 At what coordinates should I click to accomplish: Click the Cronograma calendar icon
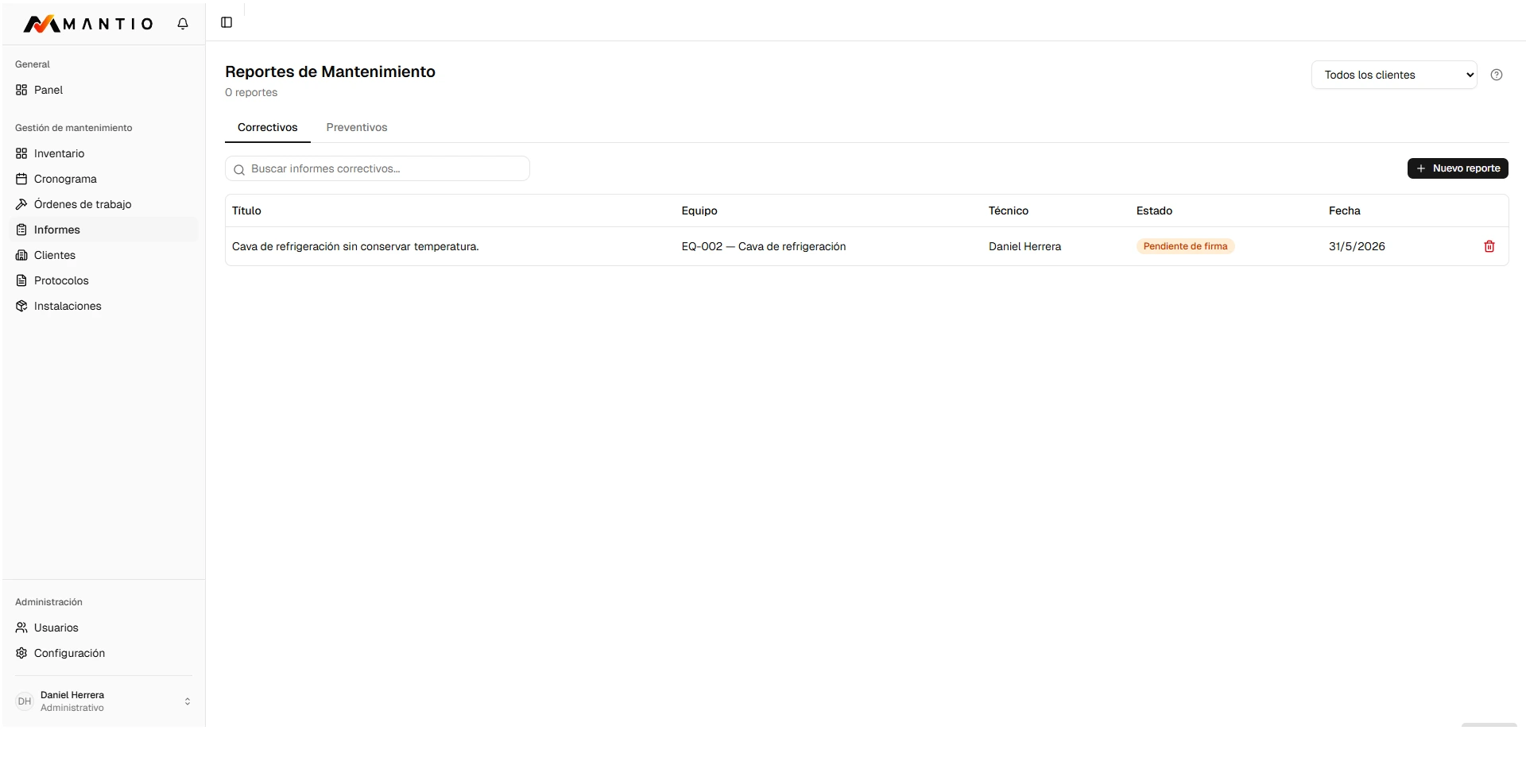(21, 179)
